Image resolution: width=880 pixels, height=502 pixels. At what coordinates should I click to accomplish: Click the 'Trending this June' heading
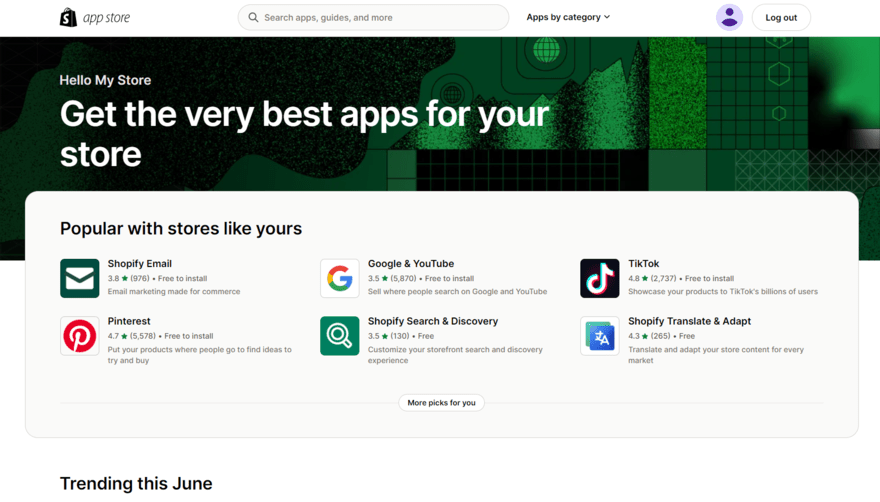(x=136, y=483)
